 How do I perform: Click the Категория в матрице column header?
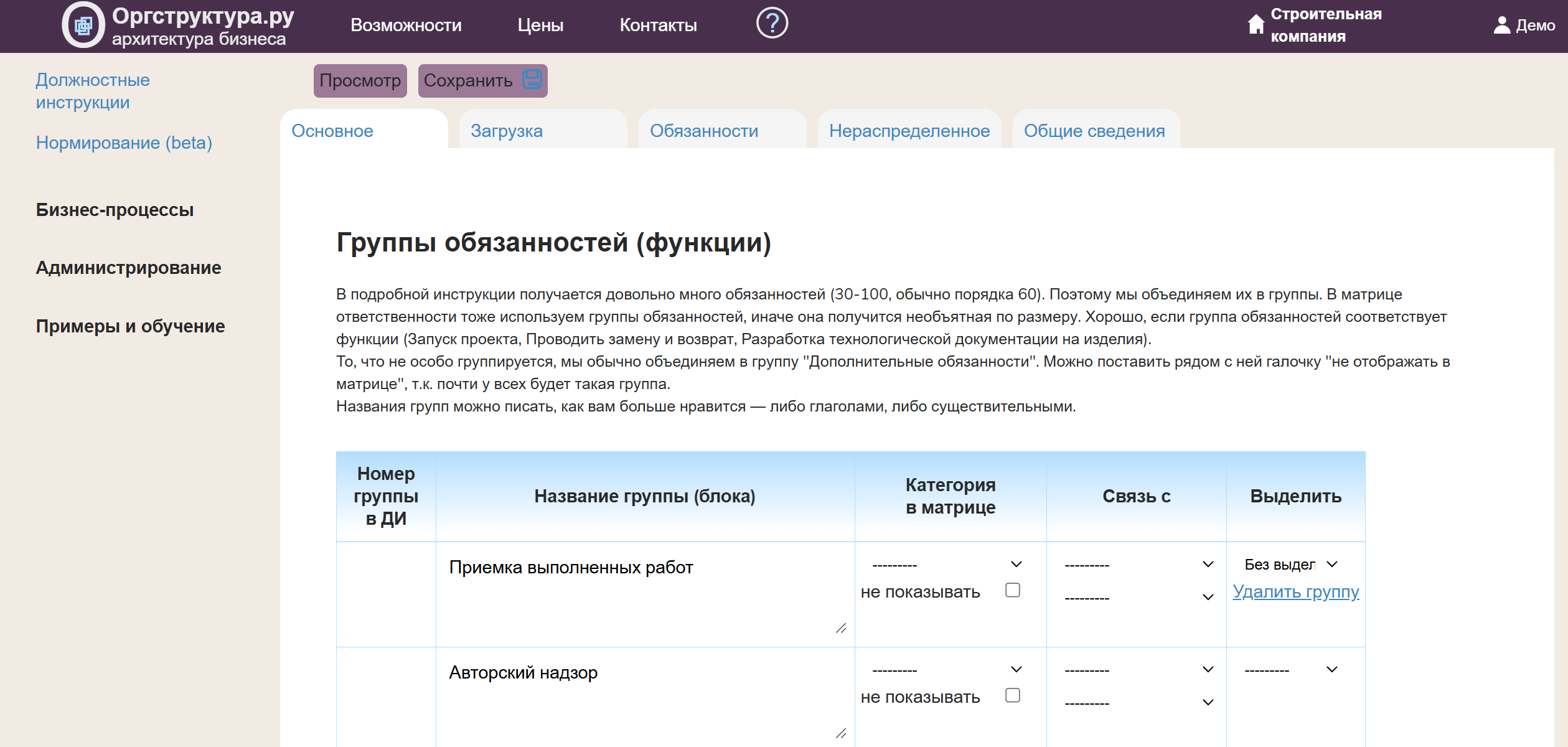pos(951,496)
